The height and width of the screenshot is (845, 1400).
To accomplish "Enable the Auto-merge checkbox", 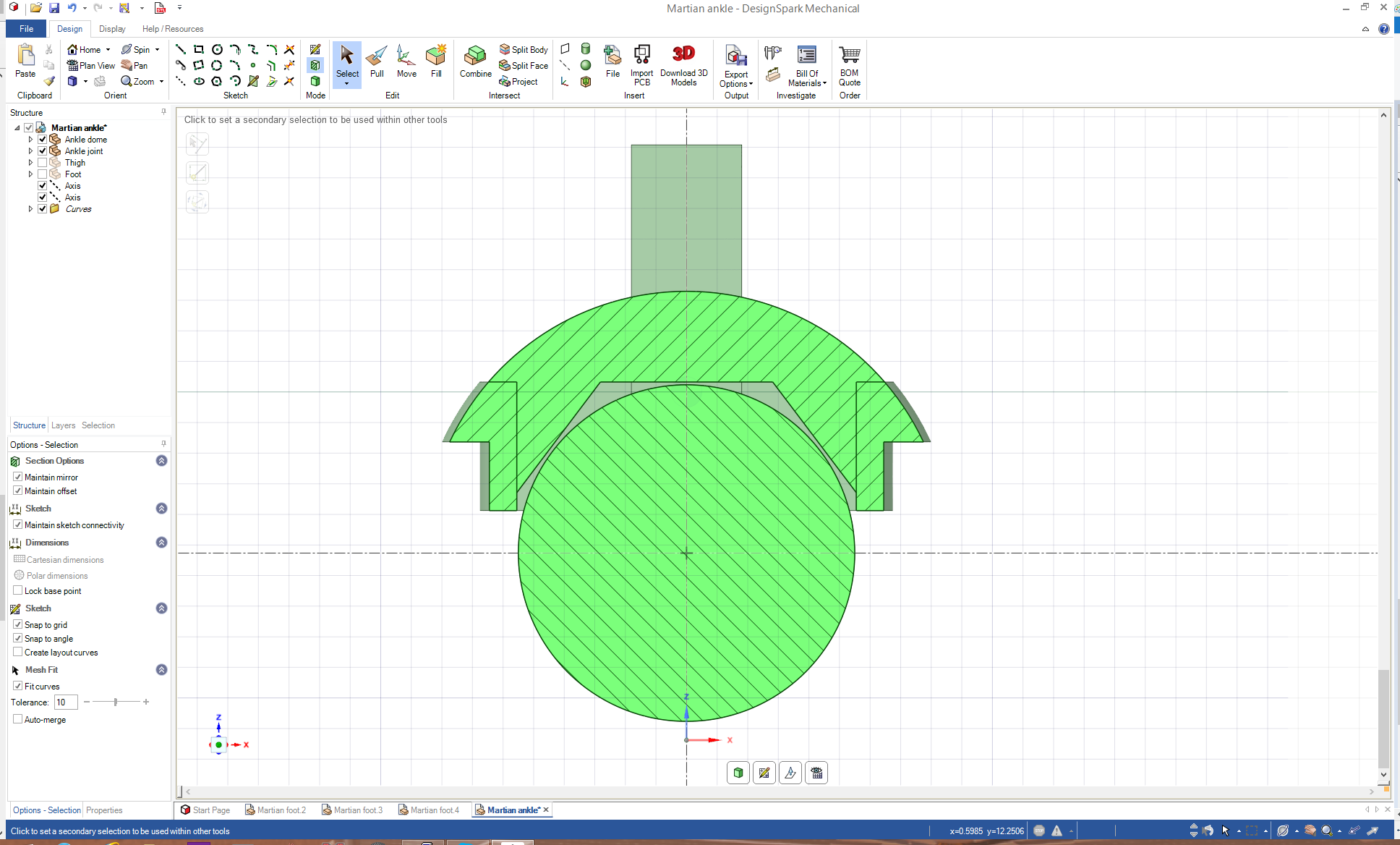I will point(18,719).
